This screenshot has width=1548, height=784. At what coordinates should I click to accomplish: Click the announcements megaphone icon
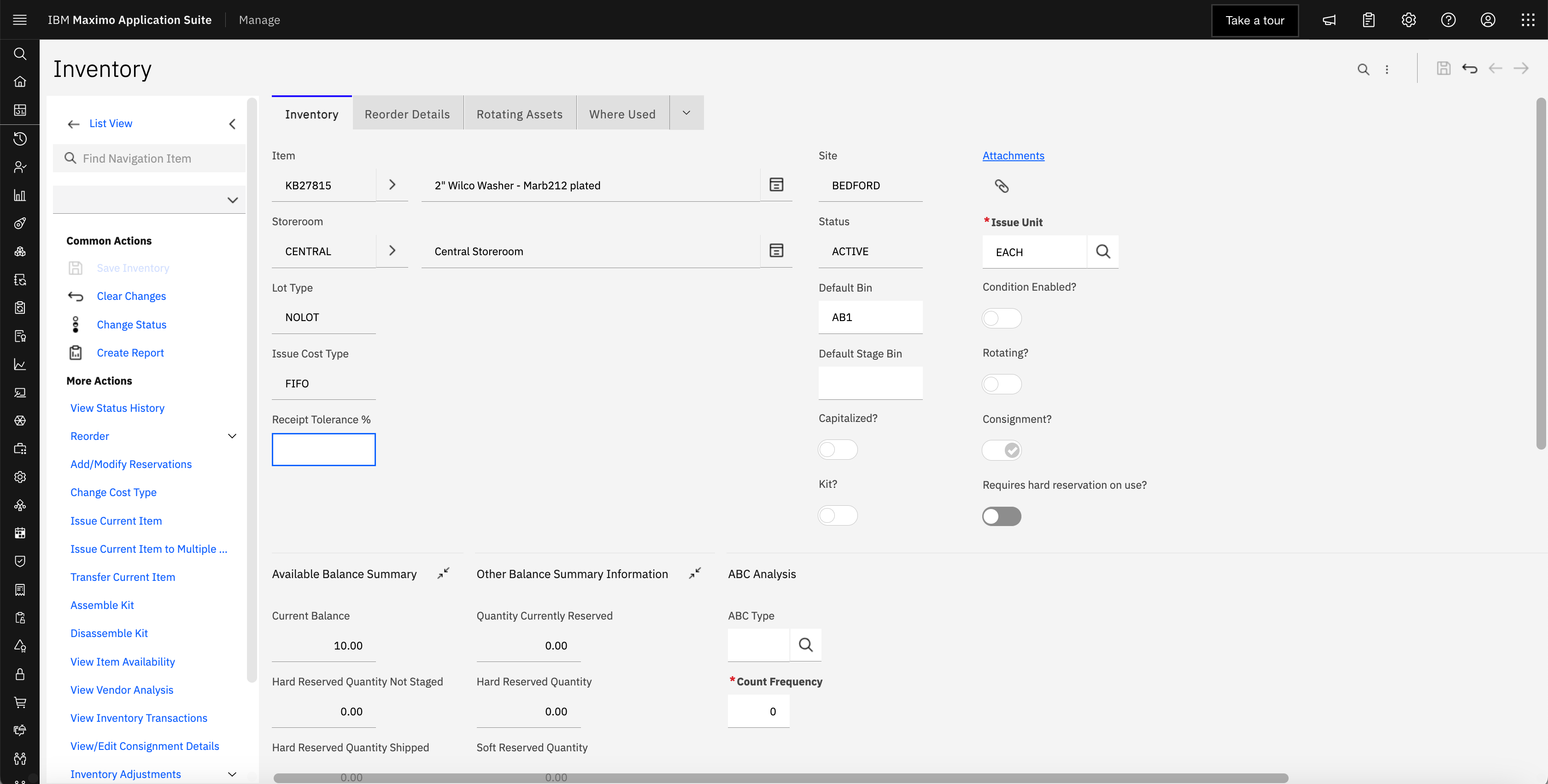click(x=1329, y=20)
